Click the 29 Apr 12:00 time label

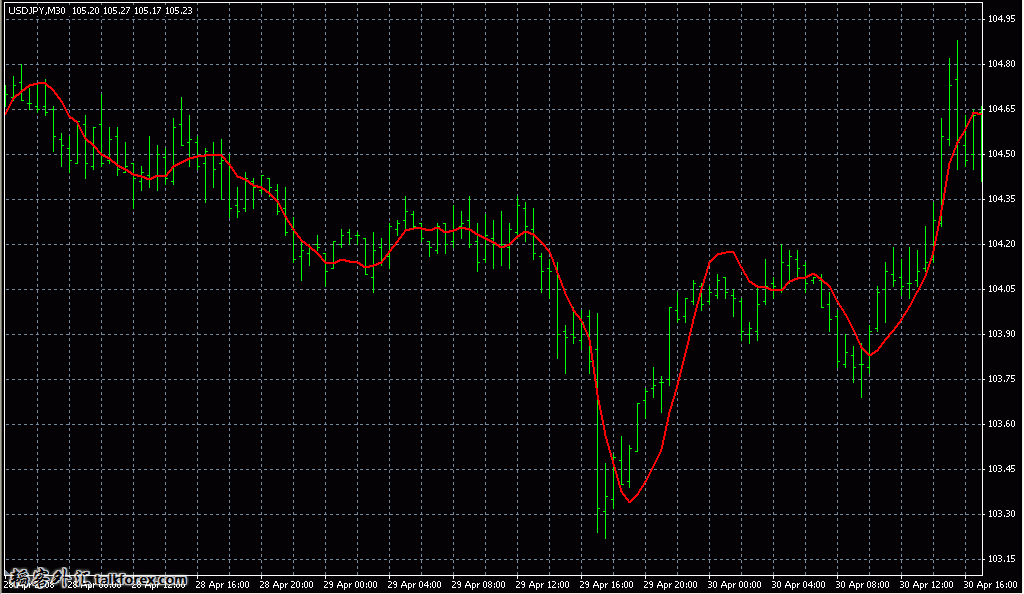pyautogui.click(x=543, y=585)
